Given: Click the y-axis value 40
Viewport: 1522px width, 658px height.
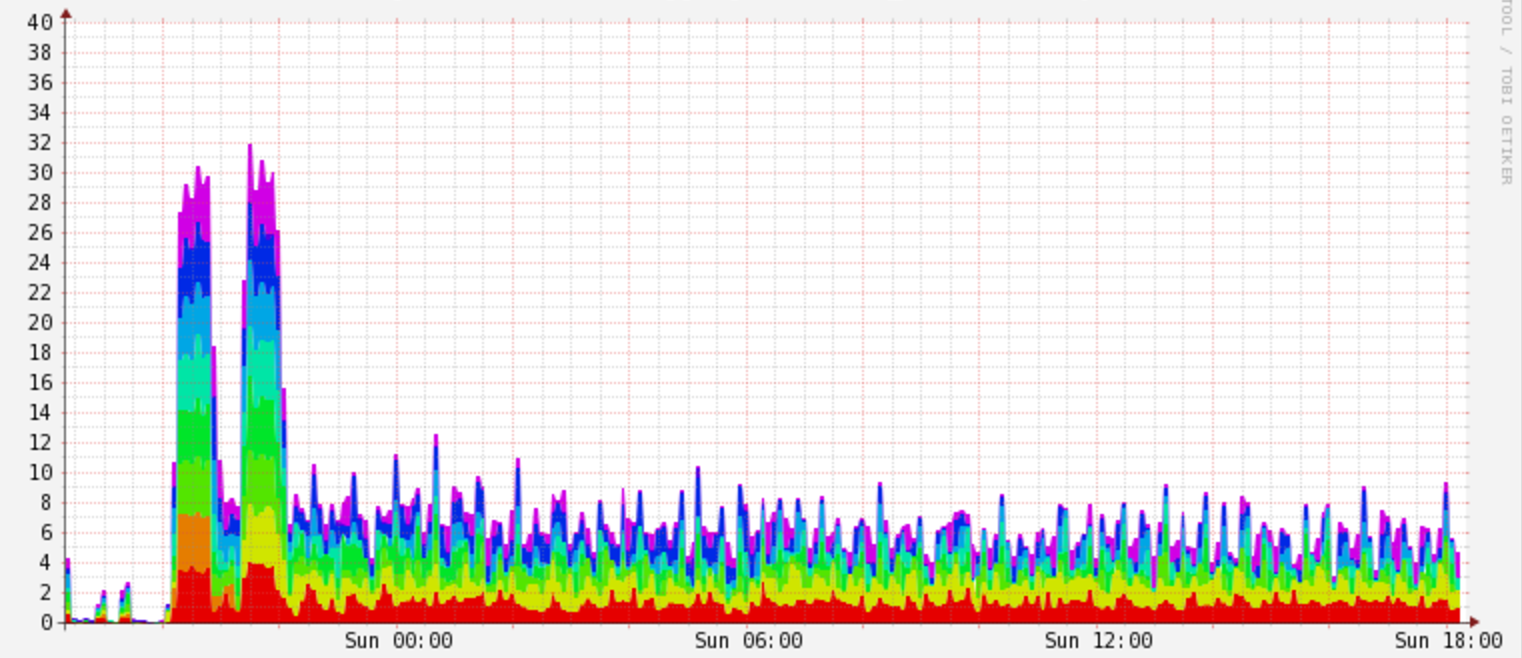Looking at the screenshot, I should 39,22.
